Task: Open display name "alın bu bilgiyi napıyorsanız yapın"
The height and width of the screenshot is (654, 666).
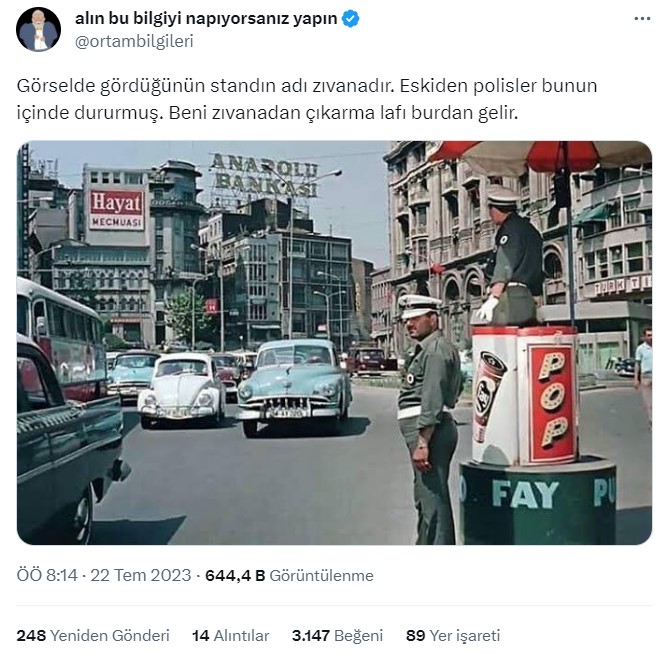Action: [206, 19]
